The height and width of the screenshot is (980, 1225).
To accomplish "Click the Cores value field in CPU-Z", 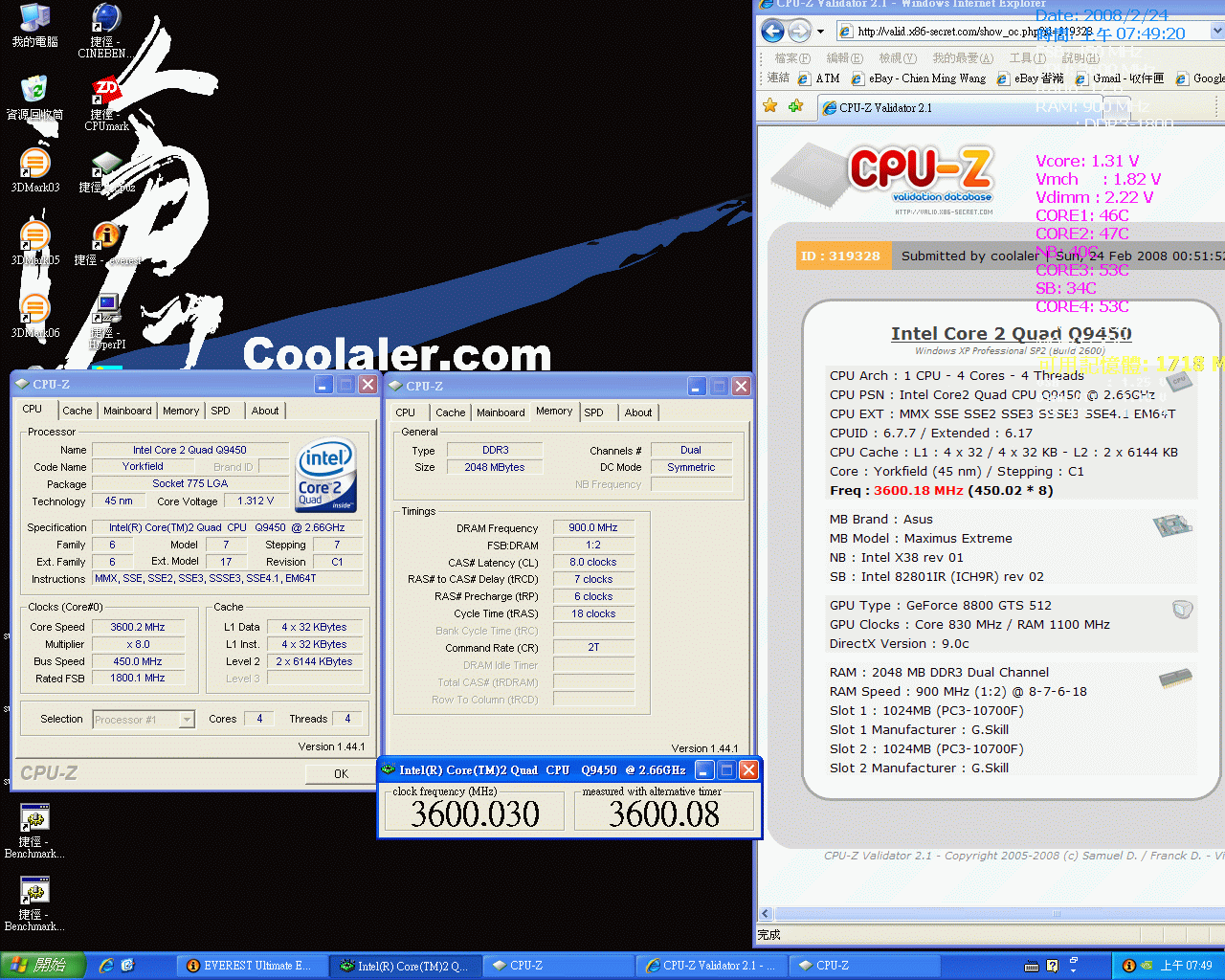I will [259, 719].
